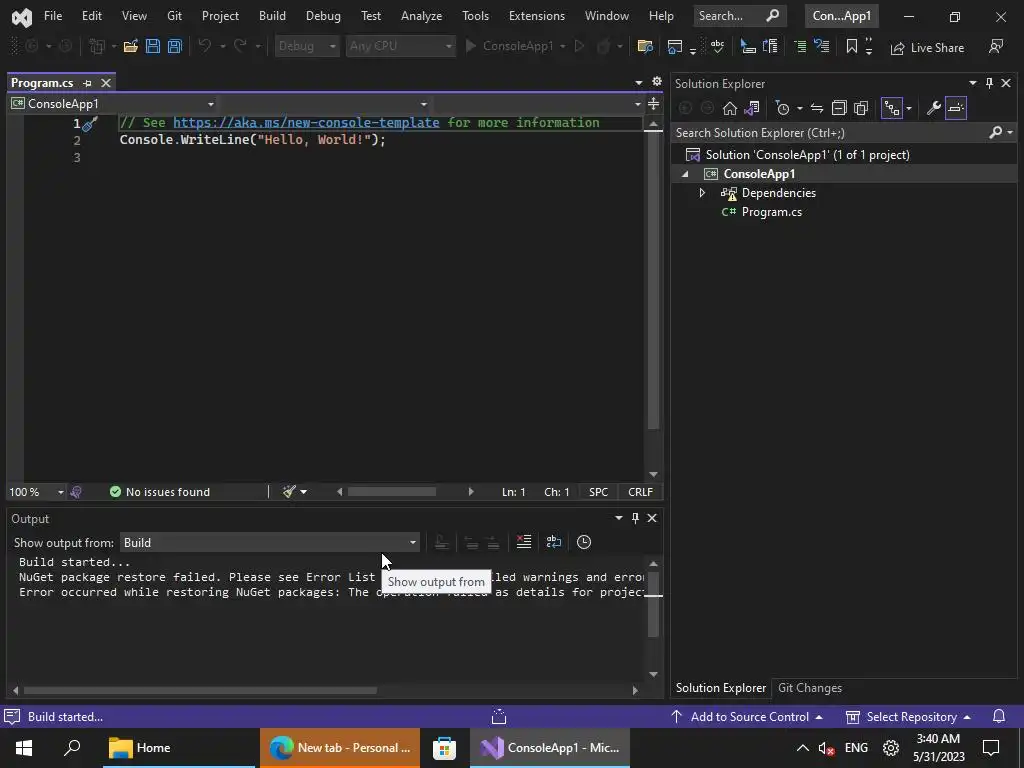Open Show output from Build dropdown
This screenshot has height=768, width=1024.
point(270,543)
